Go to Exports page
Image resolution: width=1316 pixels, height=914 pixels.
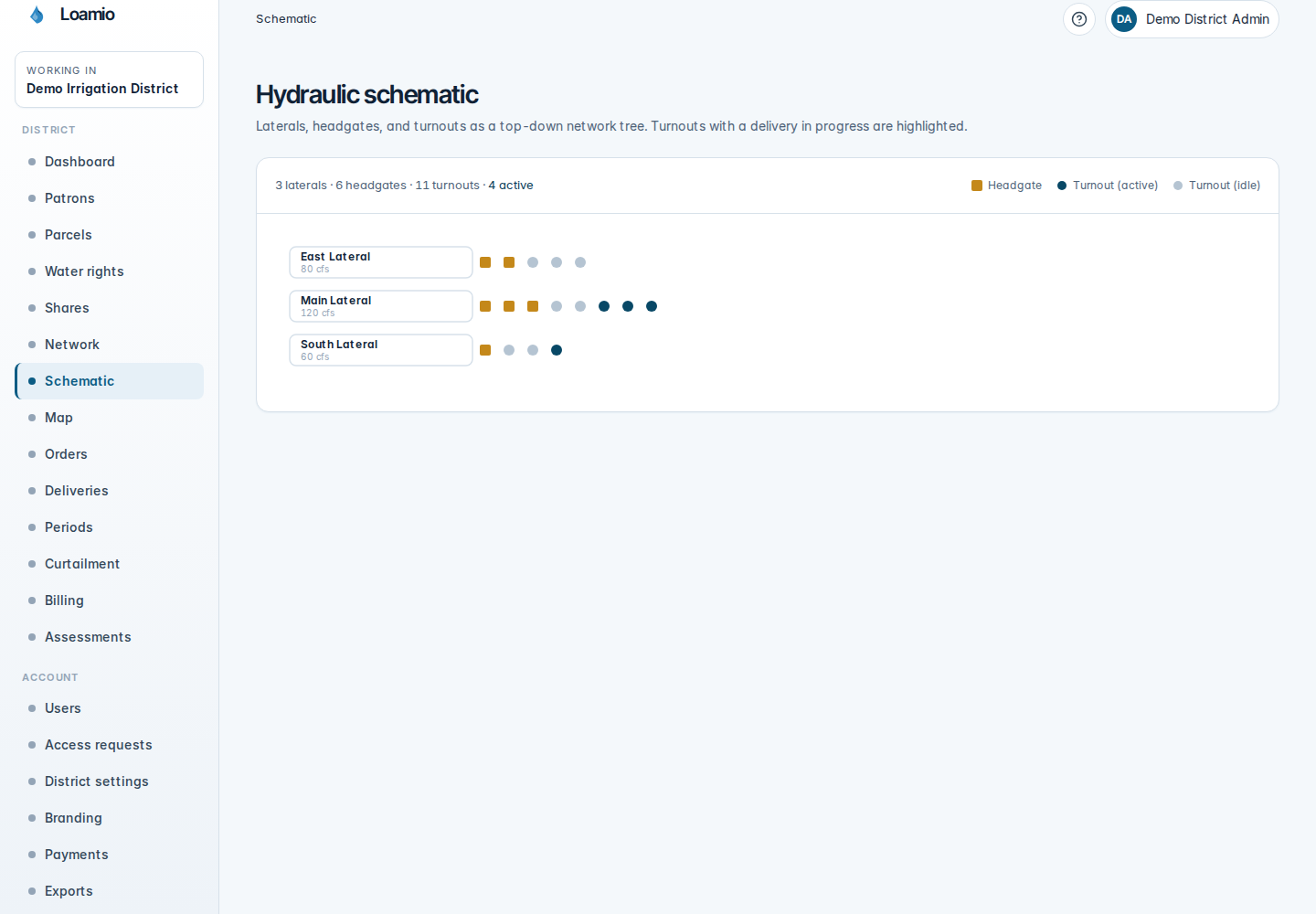tap(109, 891)
